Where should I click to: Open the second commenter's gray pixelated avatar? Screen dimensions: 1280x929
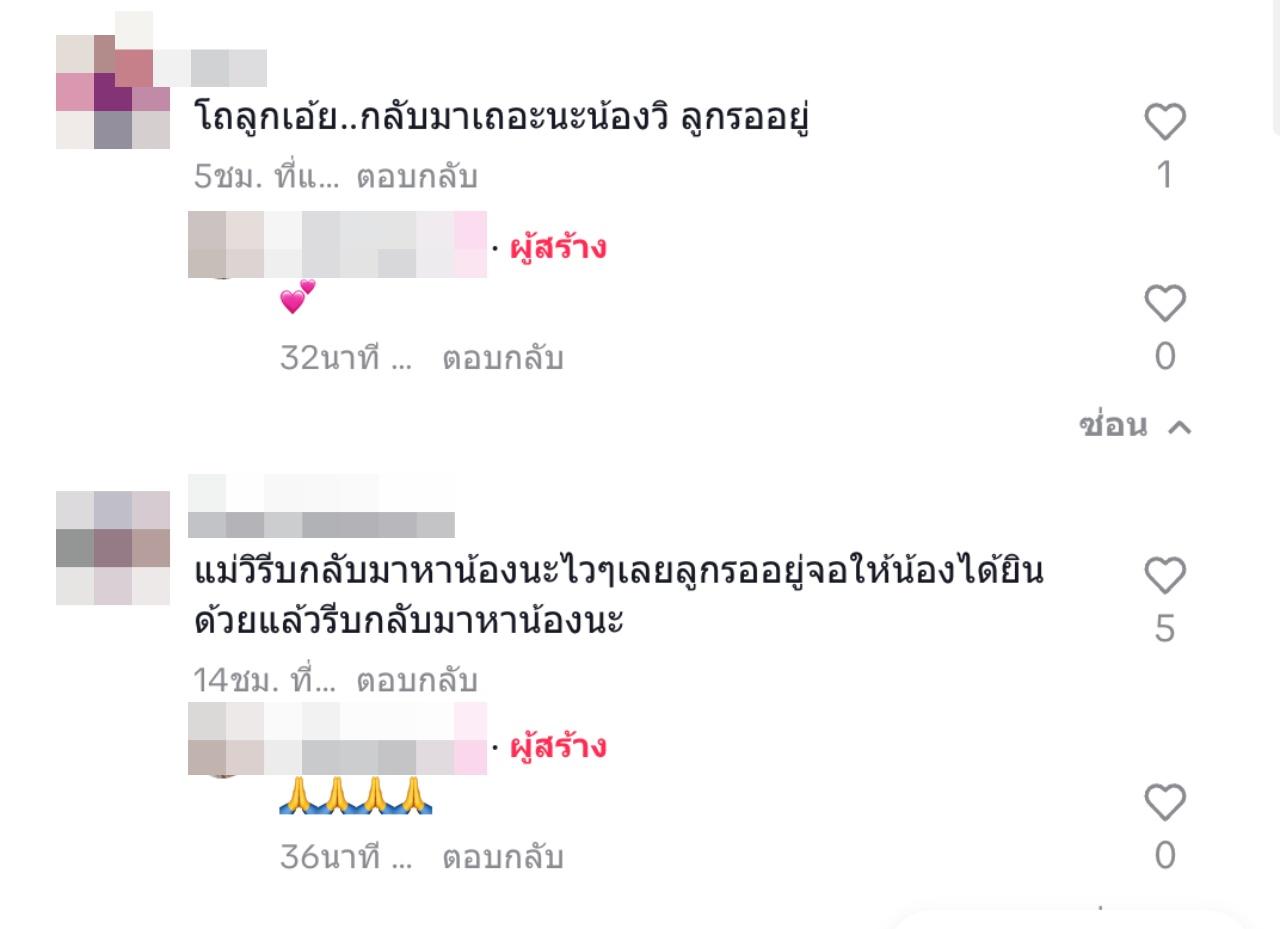[x=113, y=548]
